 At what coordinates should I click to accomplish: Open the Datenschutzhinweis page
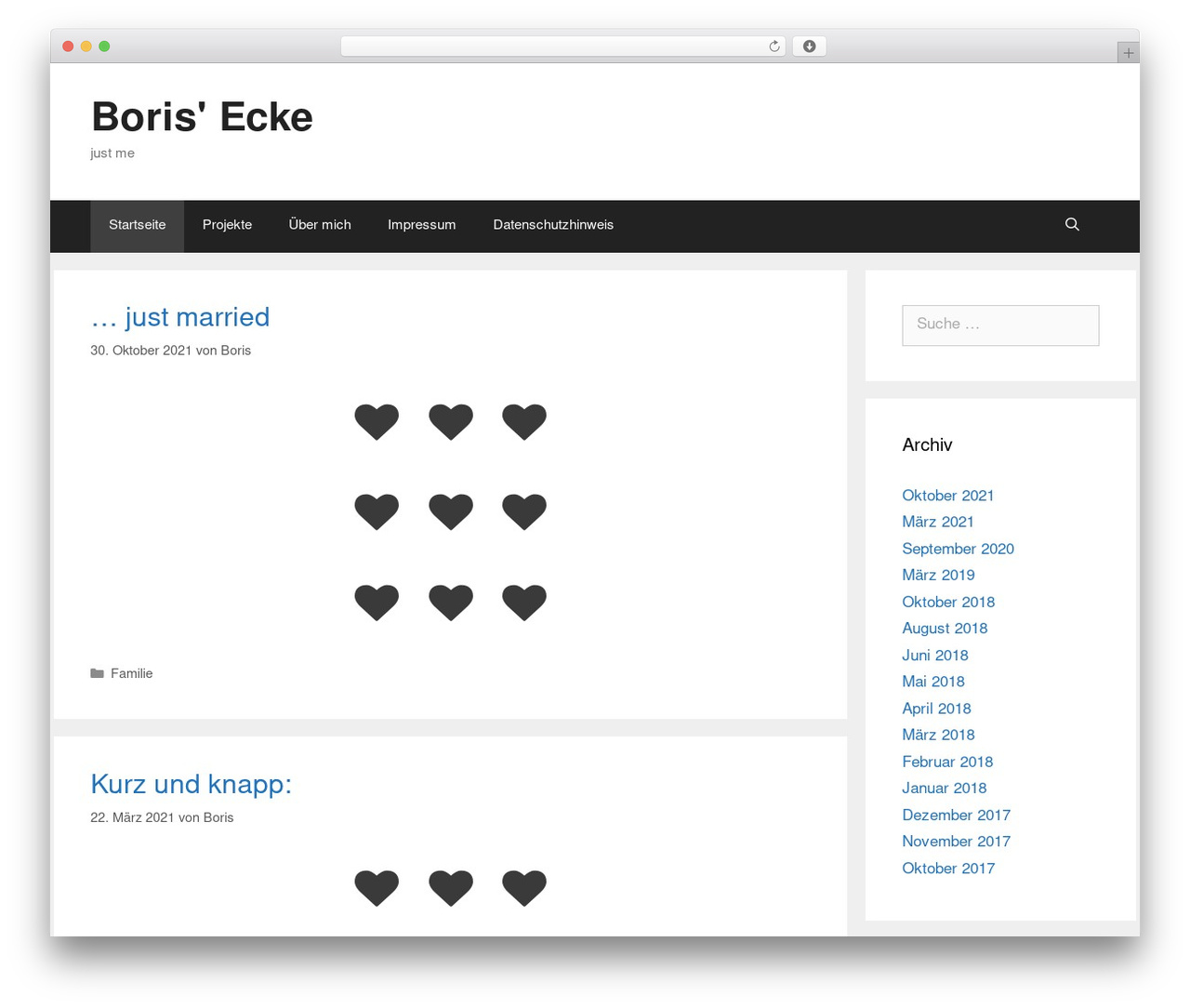[553, 225]
